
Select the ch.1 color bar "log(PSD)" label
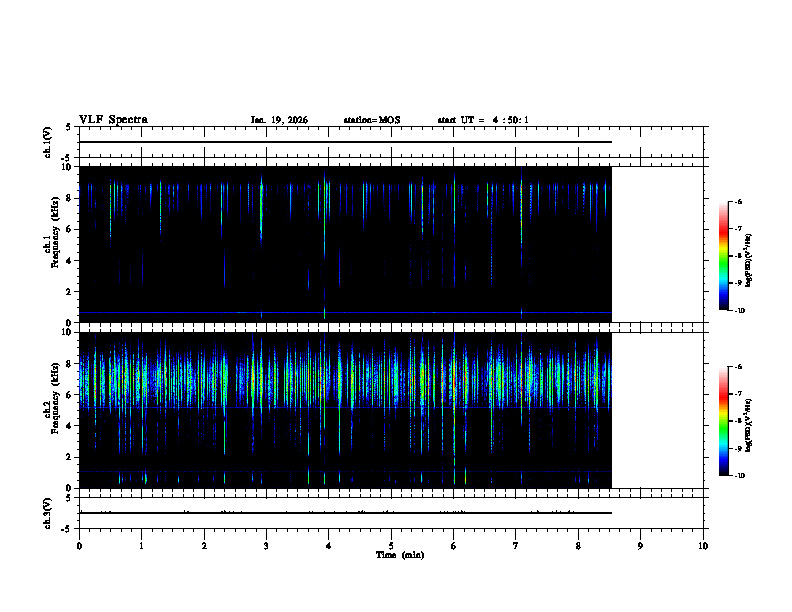tap(749, 261)
